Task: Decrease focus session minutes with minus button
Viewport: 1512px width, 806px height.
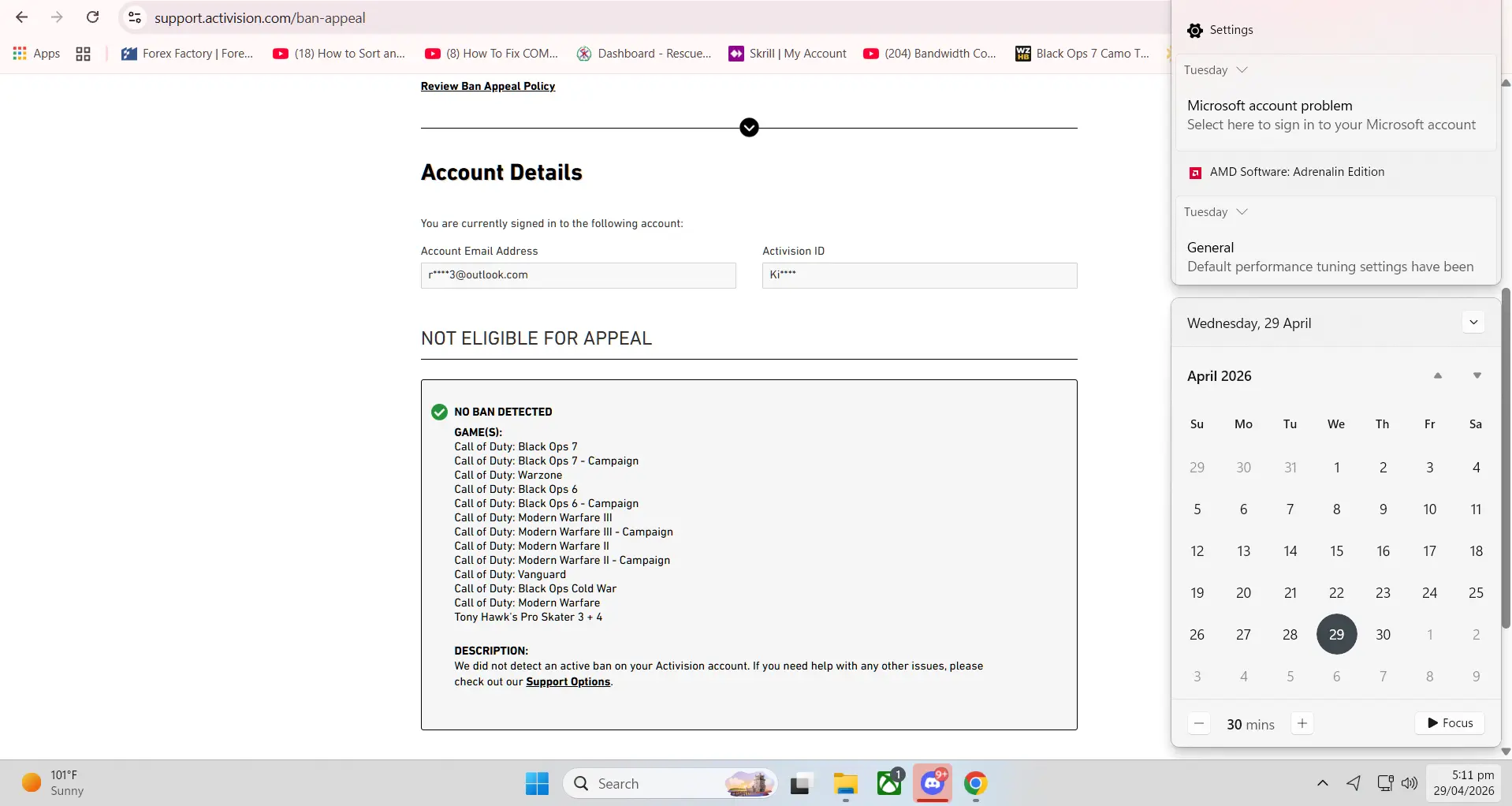Action: 1199,723
